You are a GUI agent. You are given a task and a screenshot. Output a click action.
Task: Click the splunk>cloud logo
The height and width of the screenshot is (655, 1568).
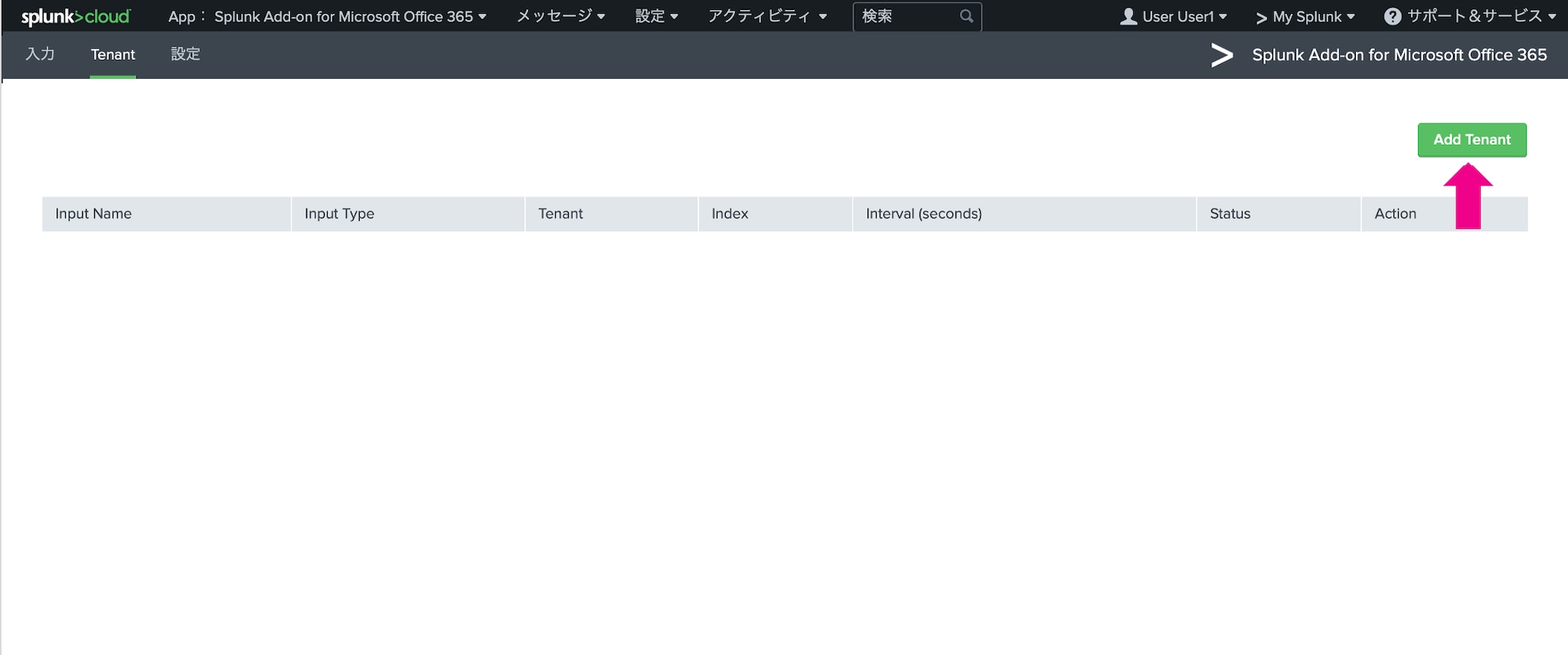76,16
